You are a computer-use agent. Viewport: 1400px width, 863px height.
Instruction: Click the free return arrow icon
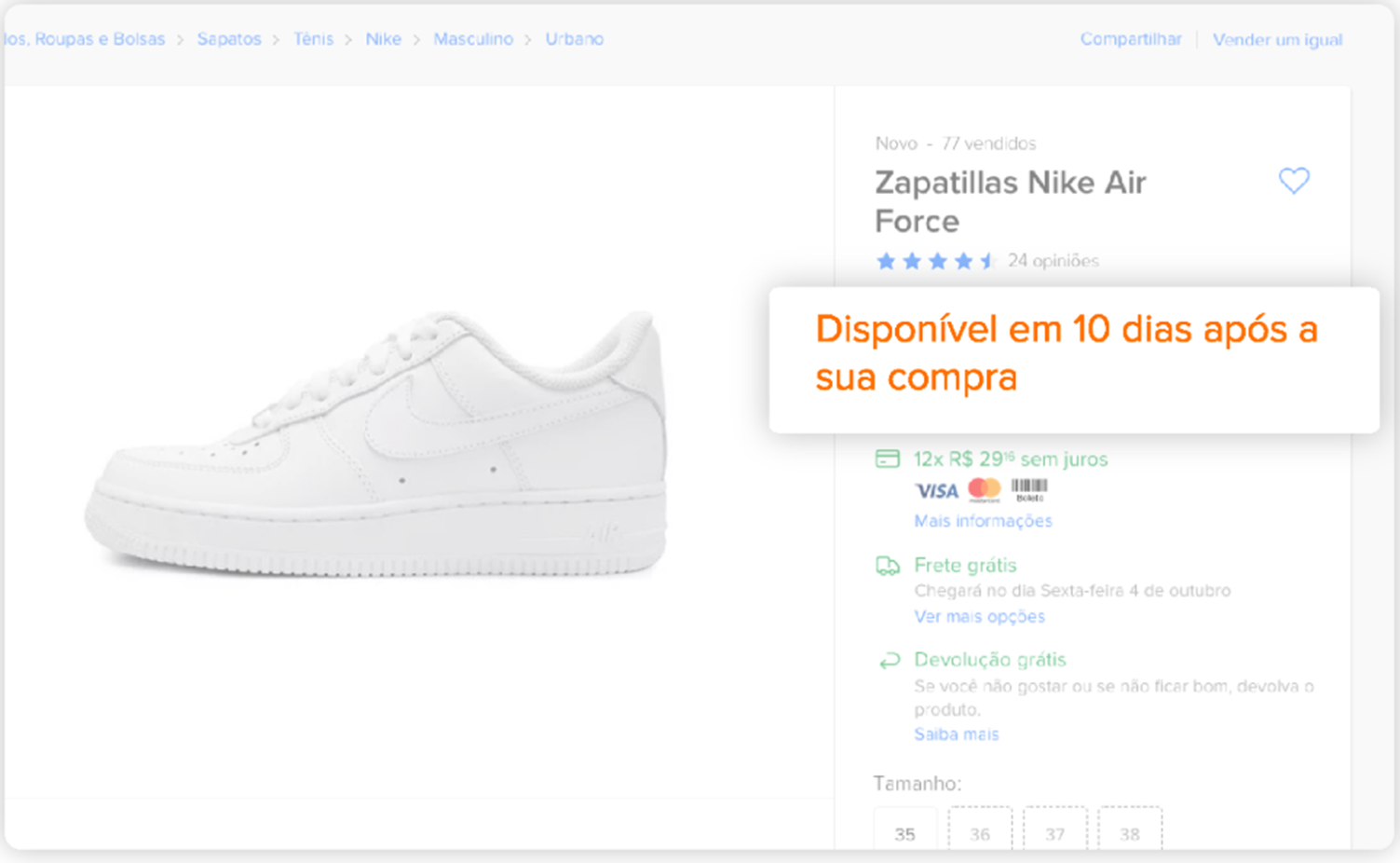coord(889,661)
